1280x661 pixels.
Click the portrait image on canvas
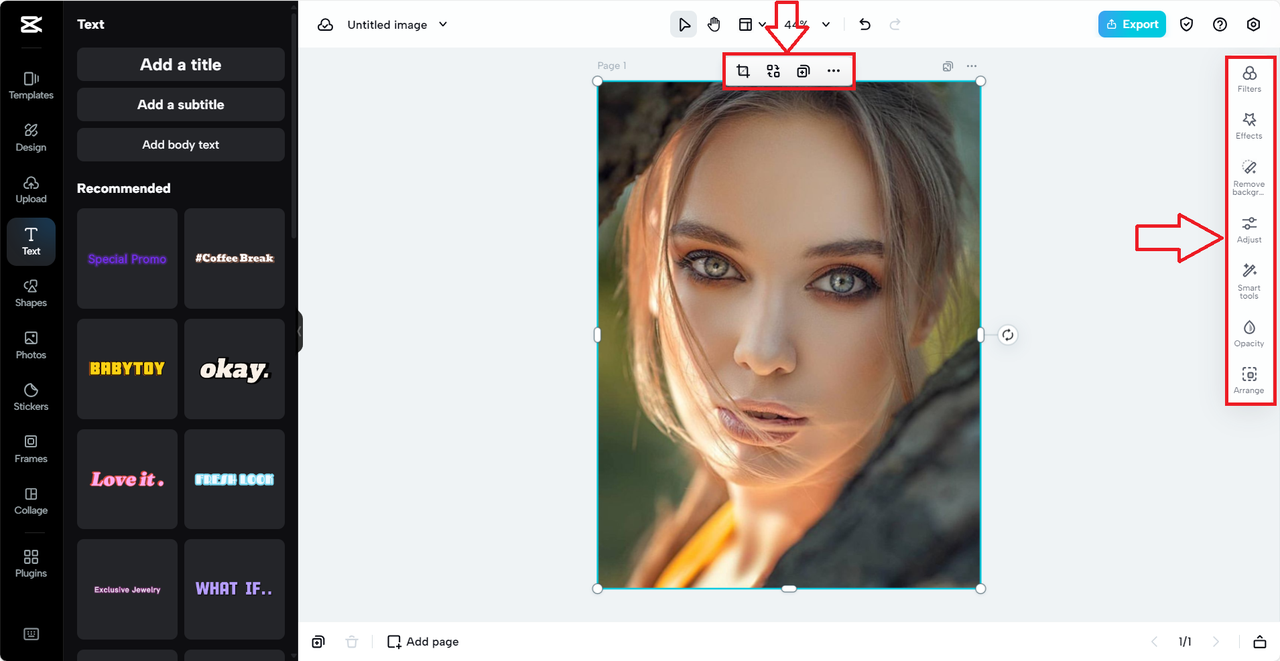(789, 335)
